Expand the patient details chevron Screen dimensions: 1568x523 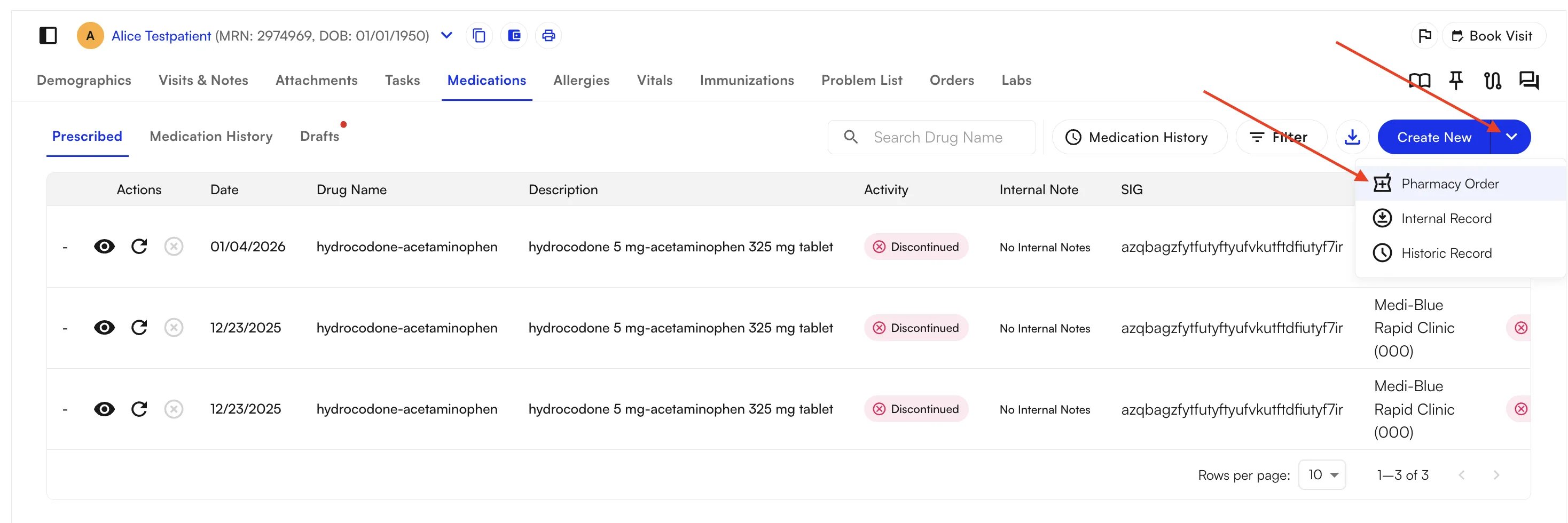446,35
